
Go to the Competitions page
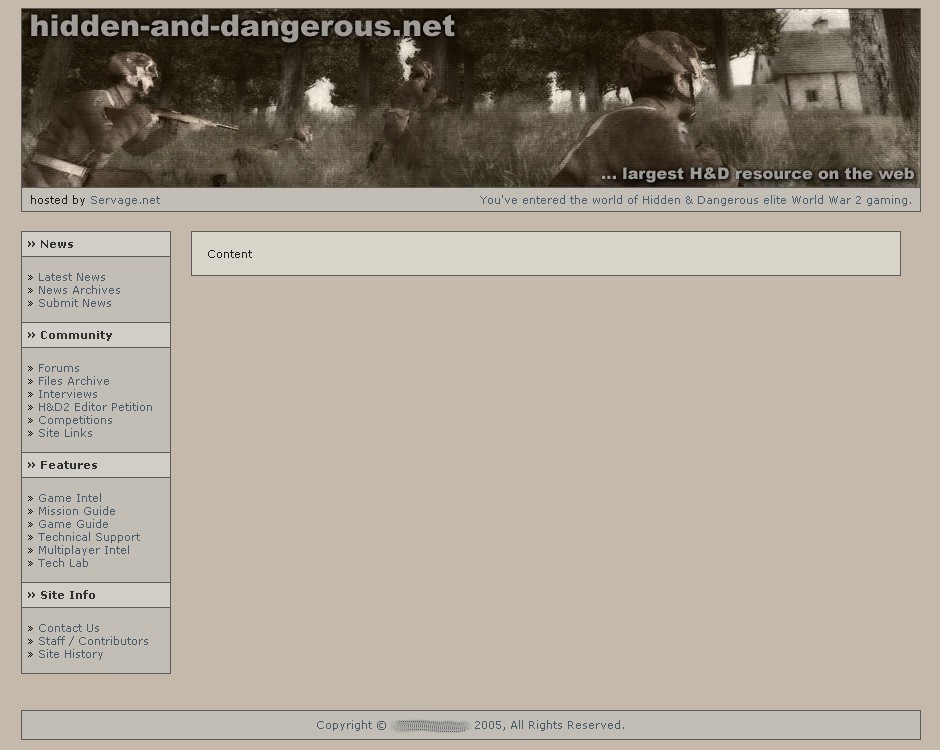pyautogui.click(x=75, y=420)
